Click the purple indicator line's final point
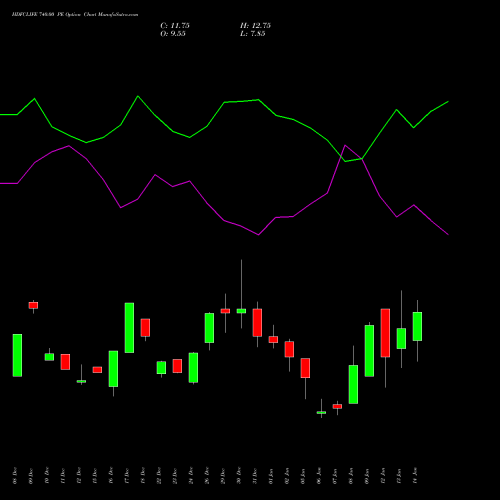500x500 pixels. [x=448, y=235]
